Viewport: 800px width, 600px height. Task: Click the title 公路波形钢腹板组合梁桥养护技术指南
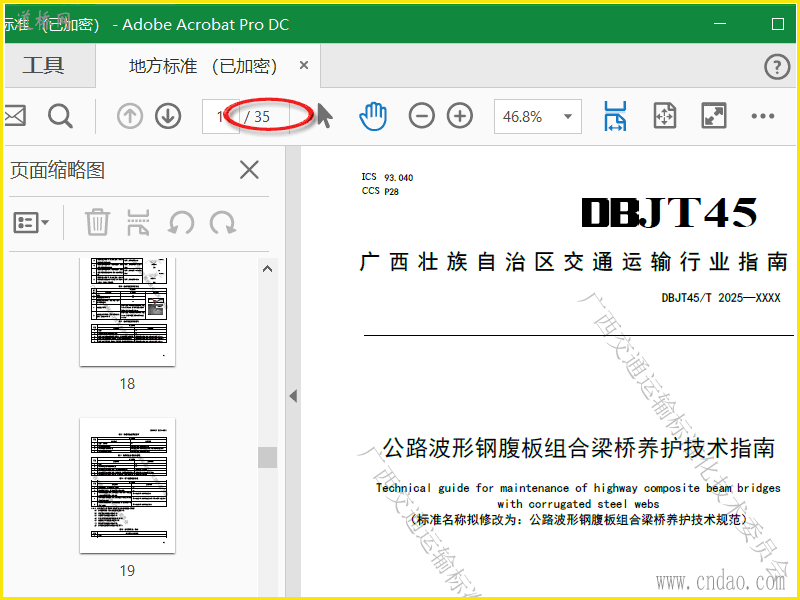[x=579, y=448]
